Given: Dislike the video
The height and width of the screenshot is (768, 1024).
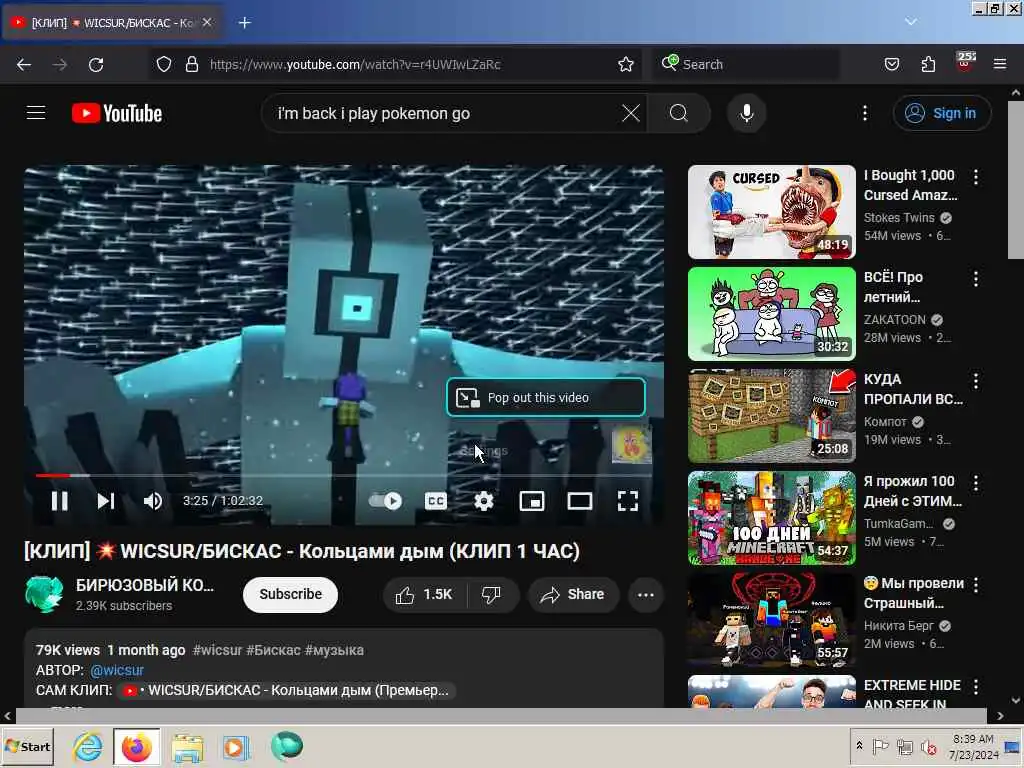Looking at the screenshot, I should [491, 594].
